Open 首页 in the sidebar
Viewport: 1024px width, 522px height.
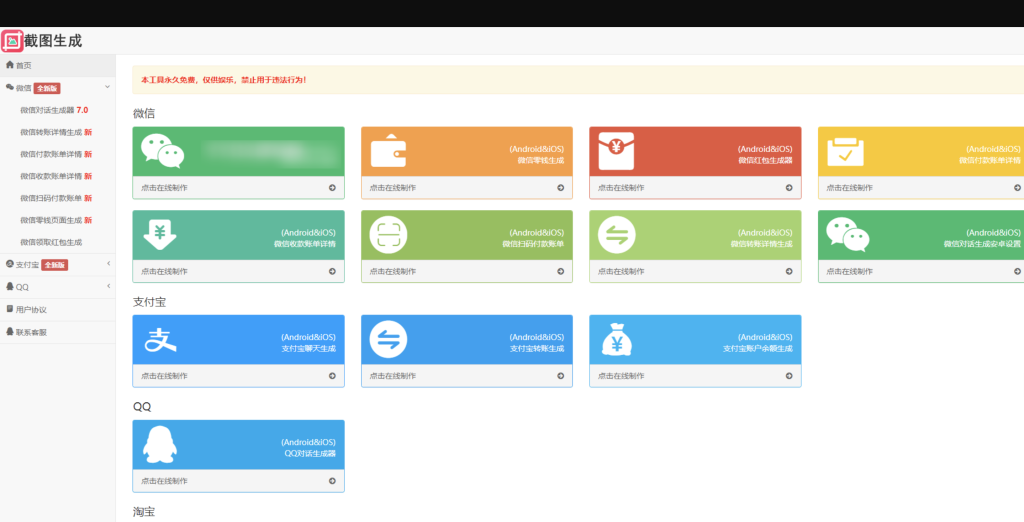pos(23,65)
